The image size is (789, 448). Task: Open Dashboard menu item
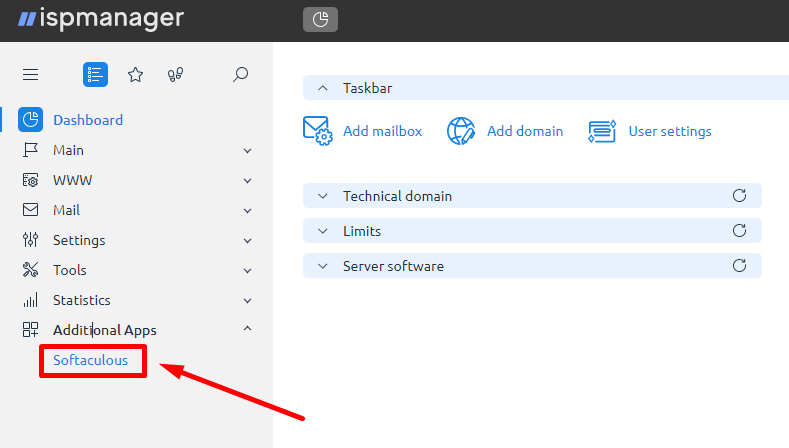88,120
